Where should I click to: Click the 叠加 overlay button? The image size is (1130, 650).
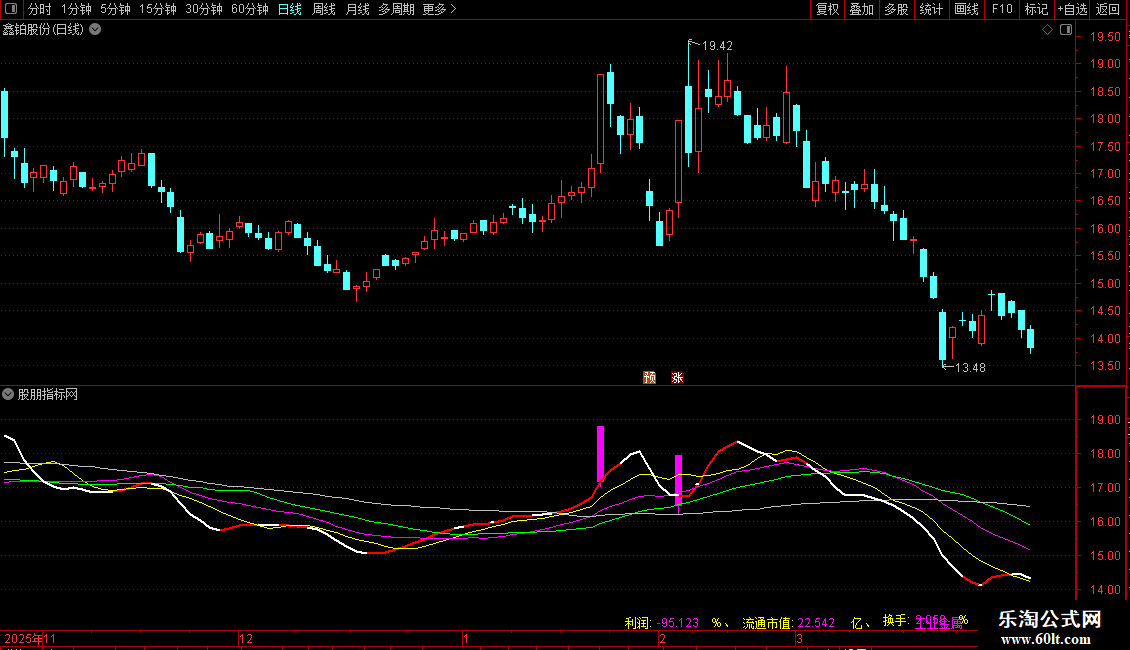pyautogui.click(x=862, y=9)
